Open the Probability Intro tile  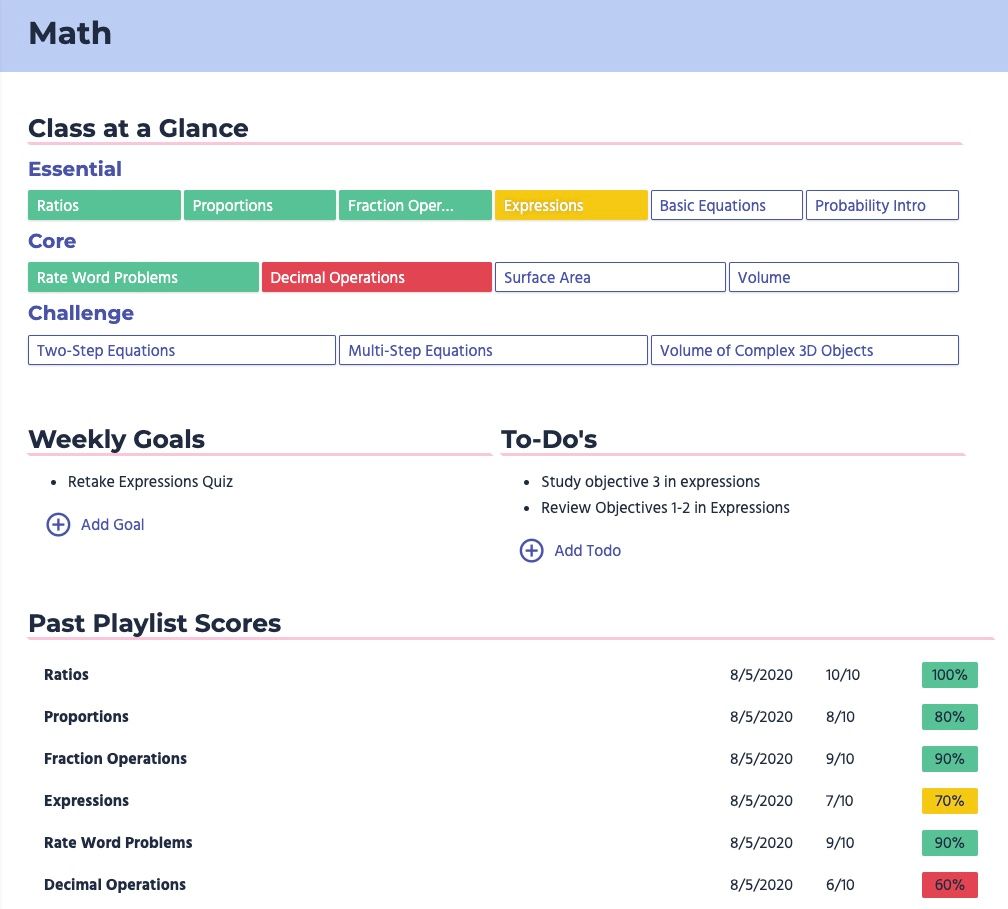(882, 205)
